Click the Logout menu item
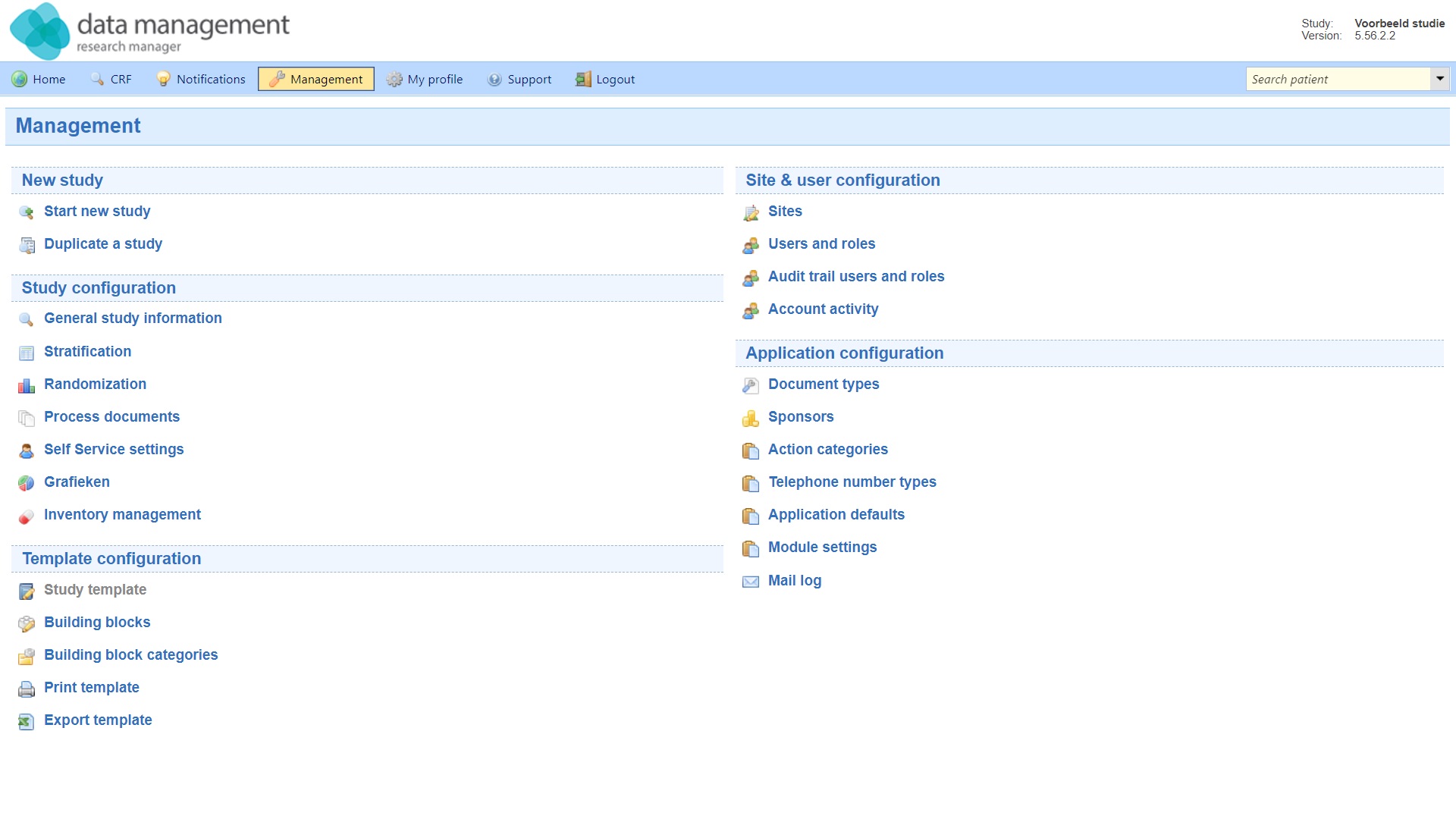 click(x=605, y=79)
